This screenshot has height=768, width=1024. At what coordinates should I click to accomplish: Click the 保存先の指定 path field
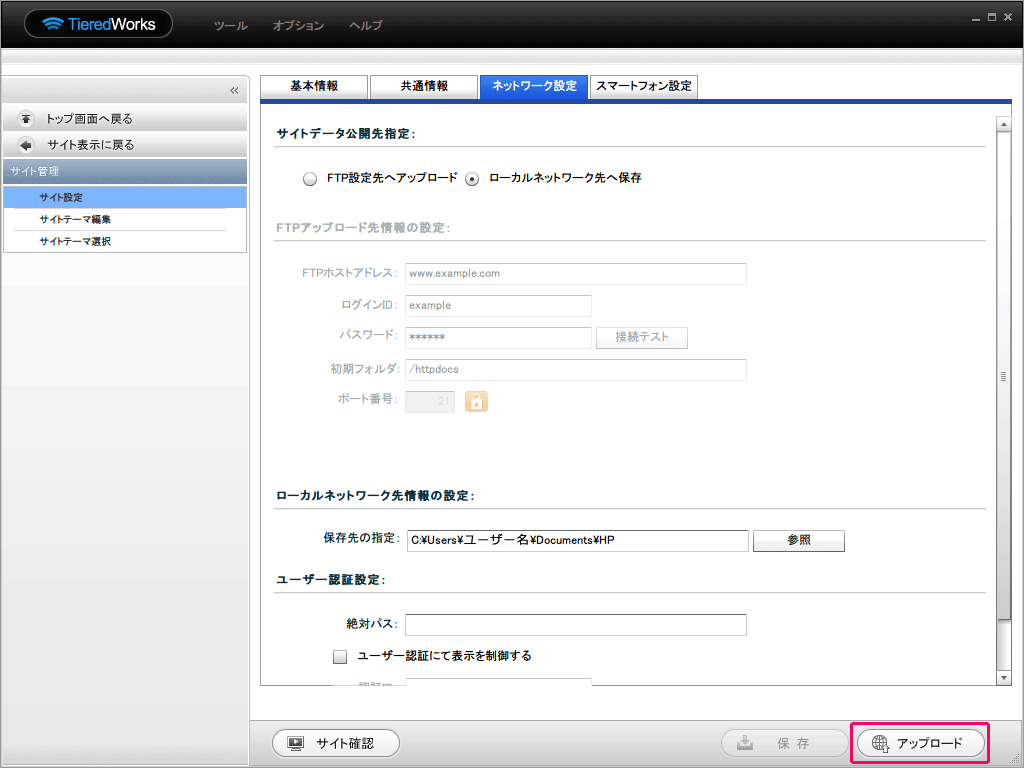577,541
